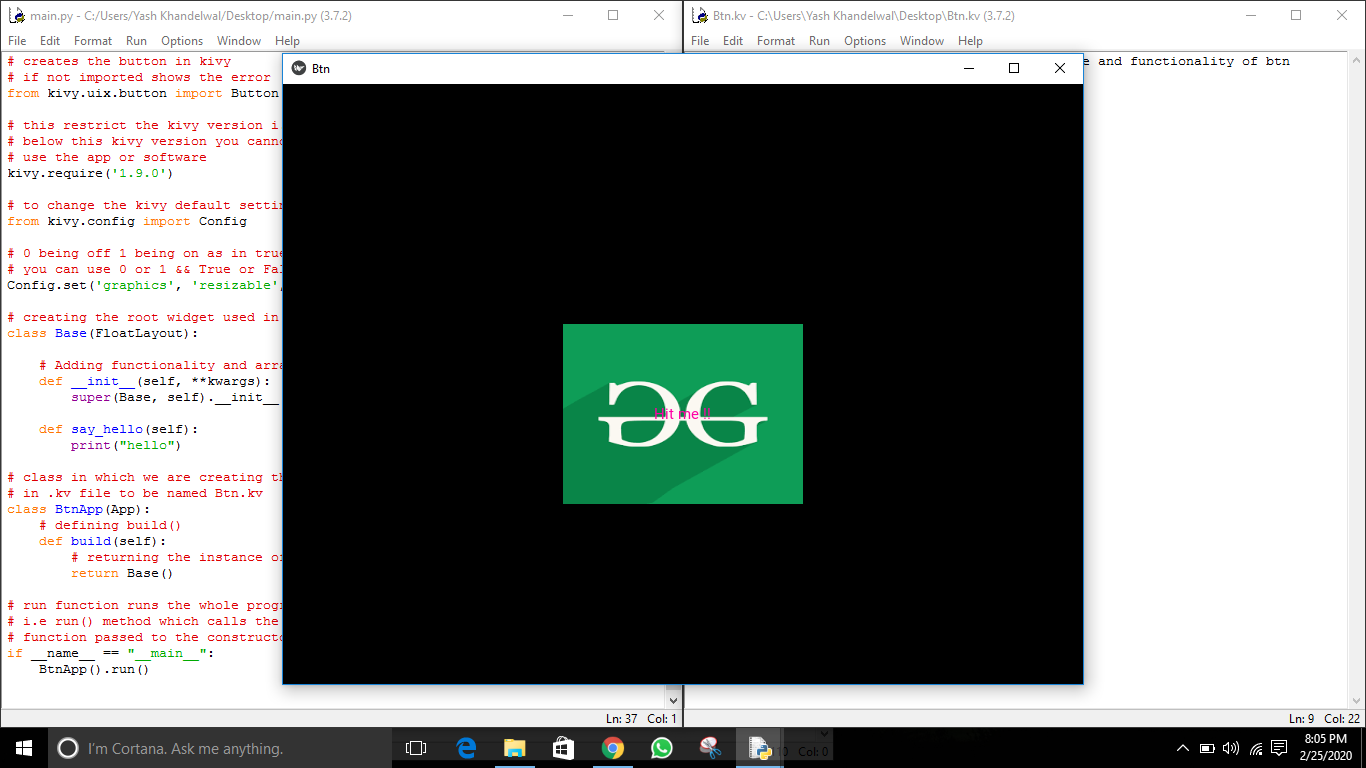Click 'from kivy.config import Config' in main.py

tap(127, 221)
